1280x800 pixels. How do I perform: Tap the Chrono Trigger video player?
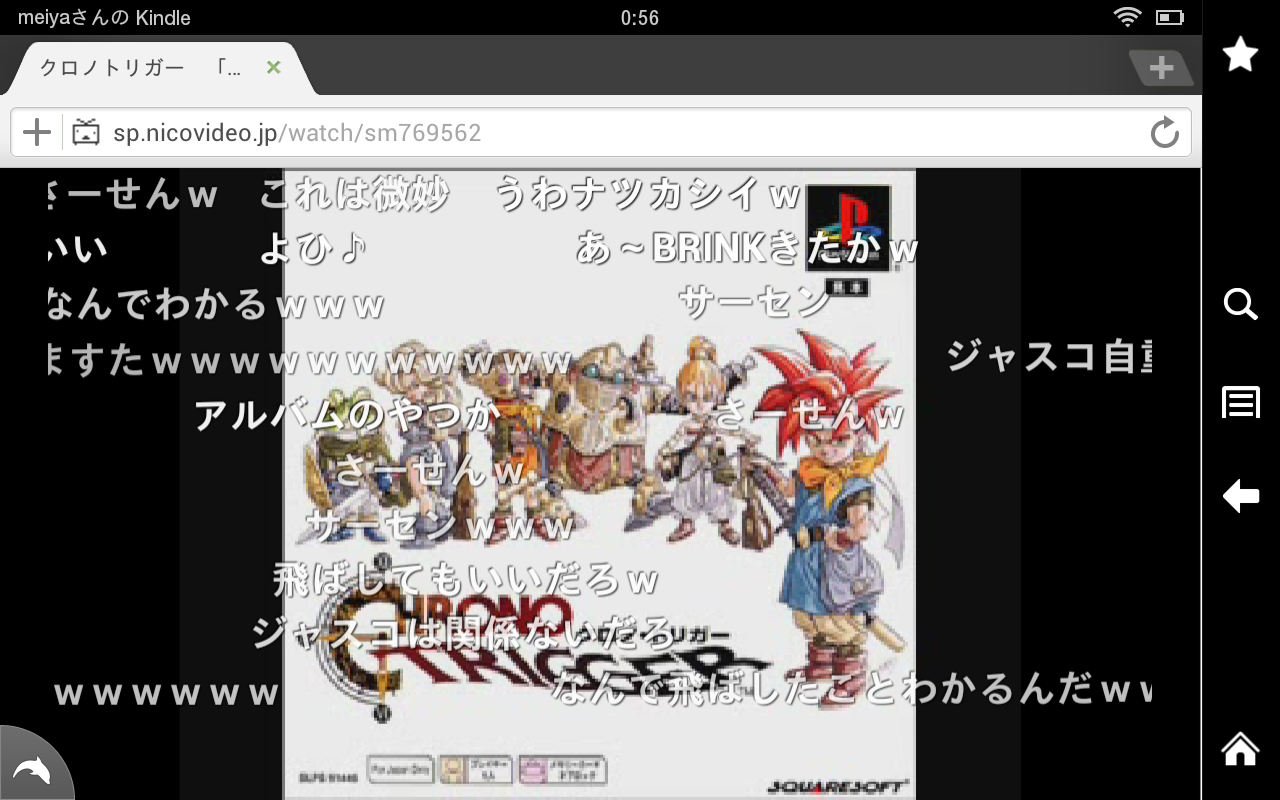(x=599, y=484)
